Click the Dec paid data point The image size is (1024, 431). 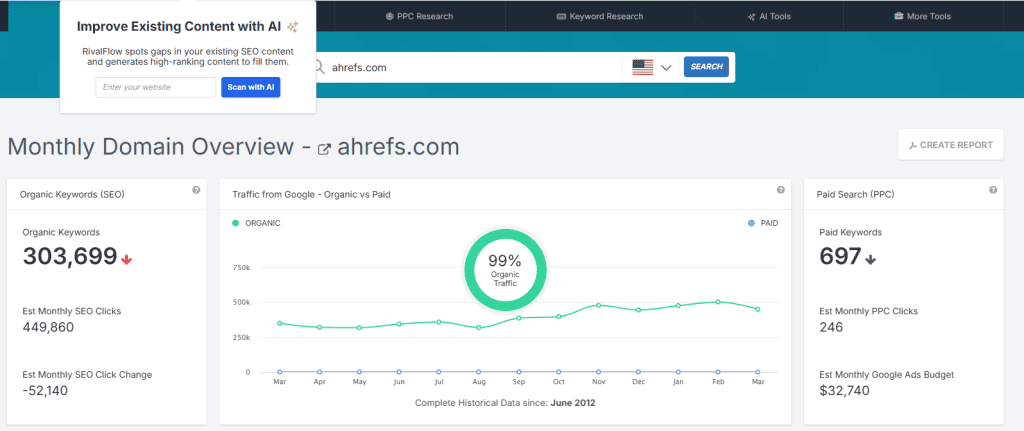pyautogui.click(x=638, y=372)
